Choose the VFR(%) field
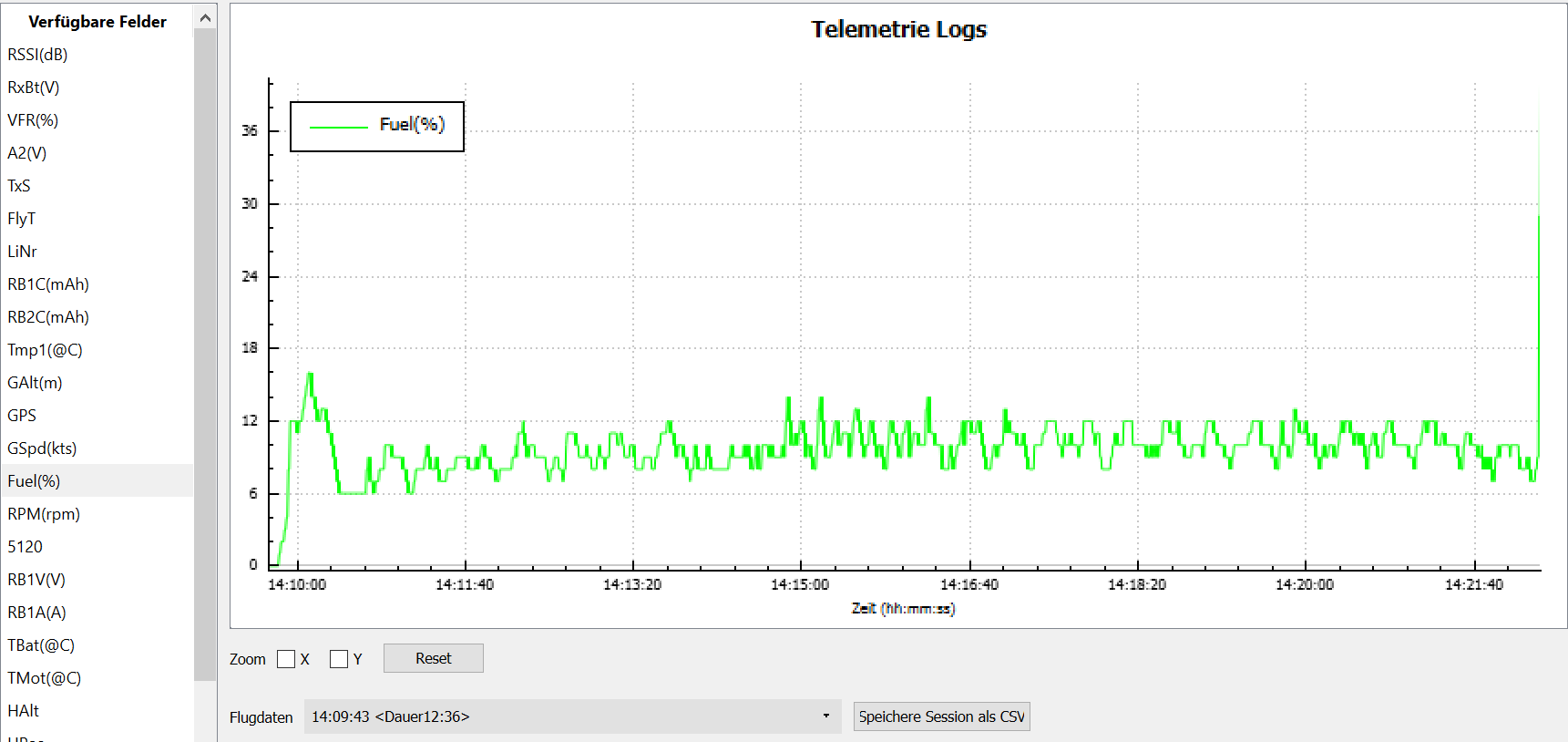This screenshot has width=1568, height=742. coord(33,120)
